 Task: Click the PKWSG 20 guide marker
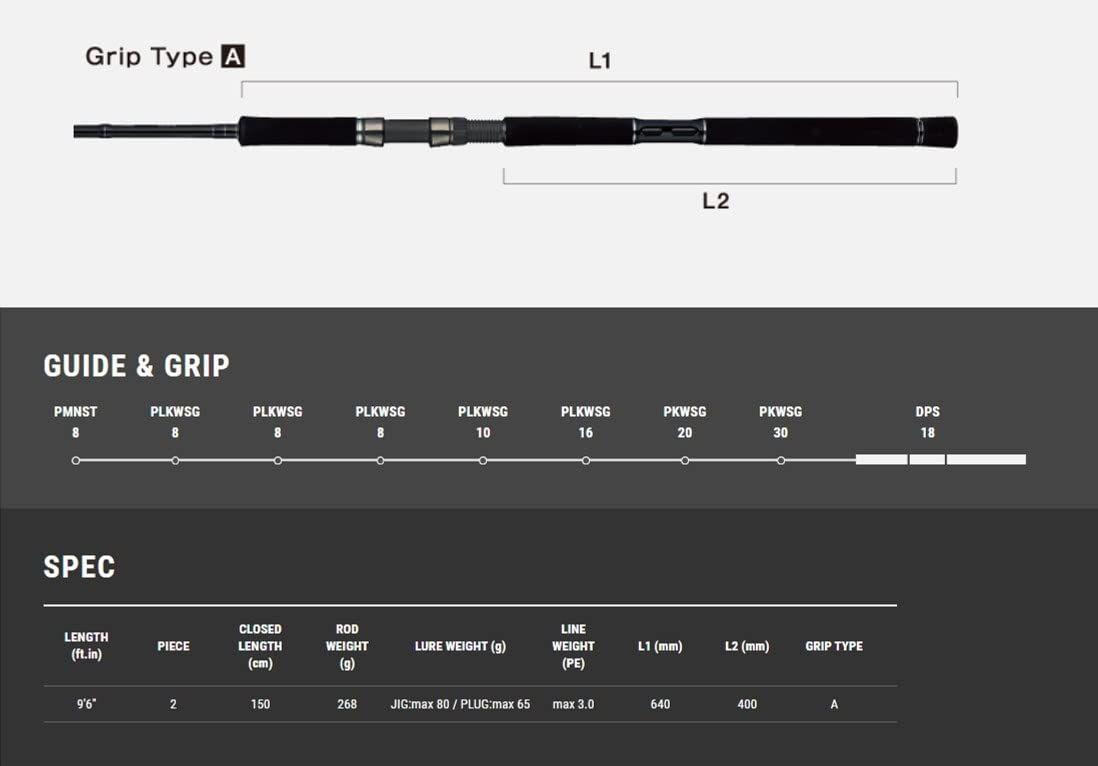[x=685, y=460]
